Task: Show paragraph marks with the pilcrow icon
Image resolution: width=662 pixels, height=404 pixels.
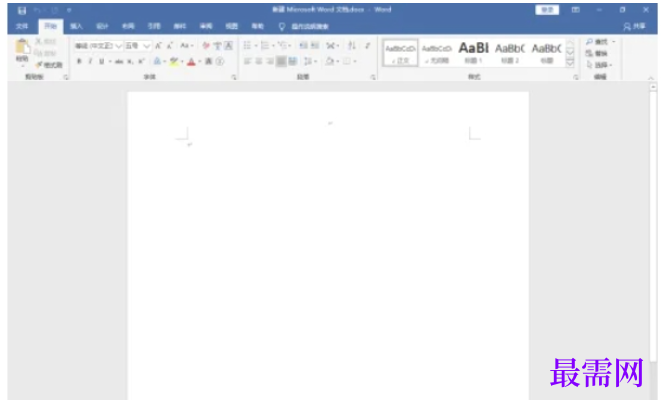Action: (x=368, y=46)
